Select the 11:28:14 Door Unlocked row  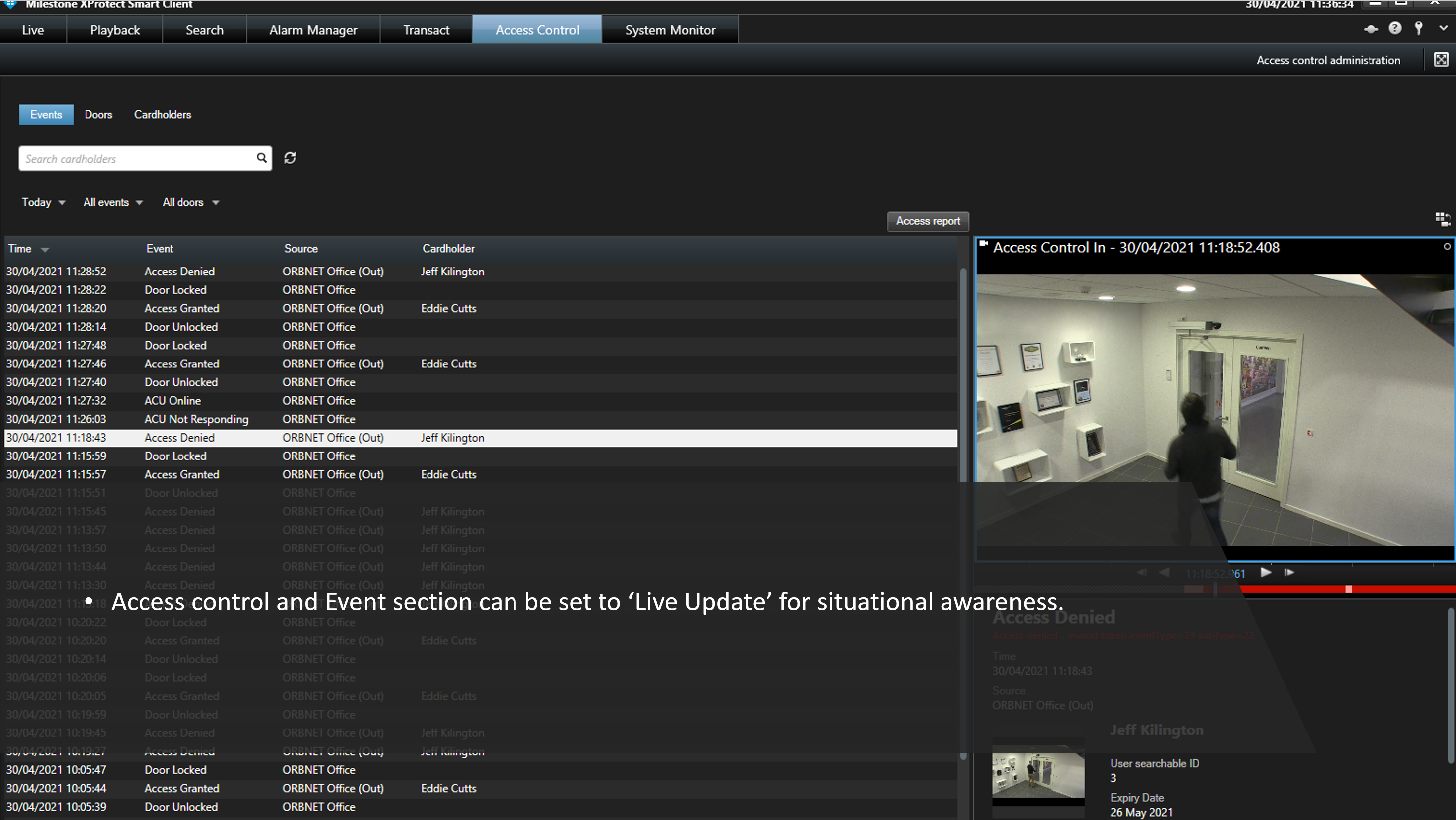(x=481, y=327)
